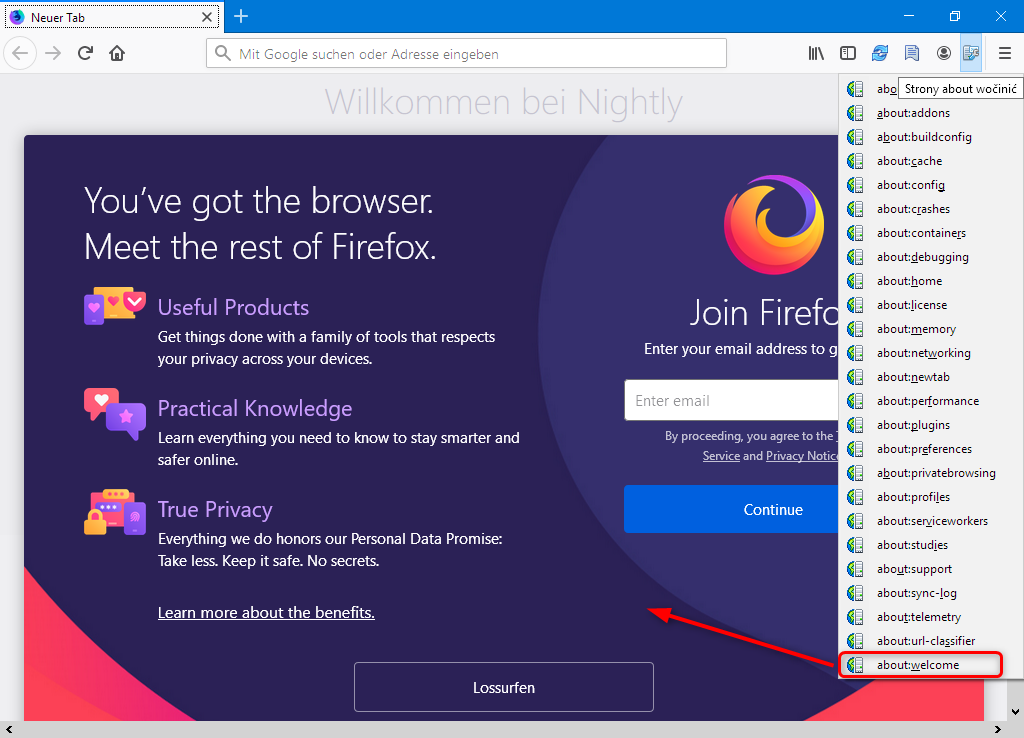Click the blue sync arrows toolbar icon
Image resolution: width=1024 pixels, height=738 pixels.
[880, 53]
